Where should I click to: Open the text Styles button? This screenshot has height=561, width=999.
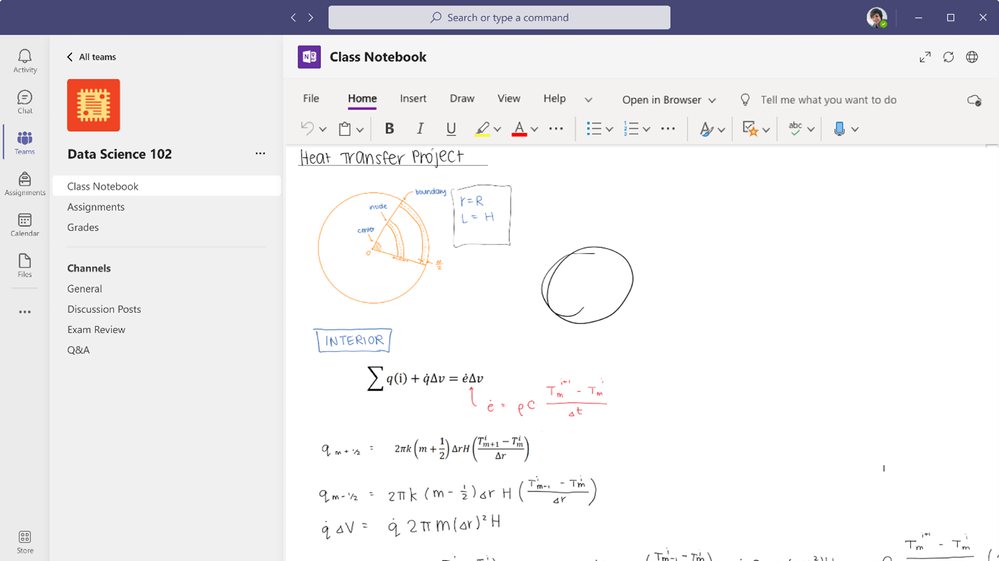click(706, 129)
